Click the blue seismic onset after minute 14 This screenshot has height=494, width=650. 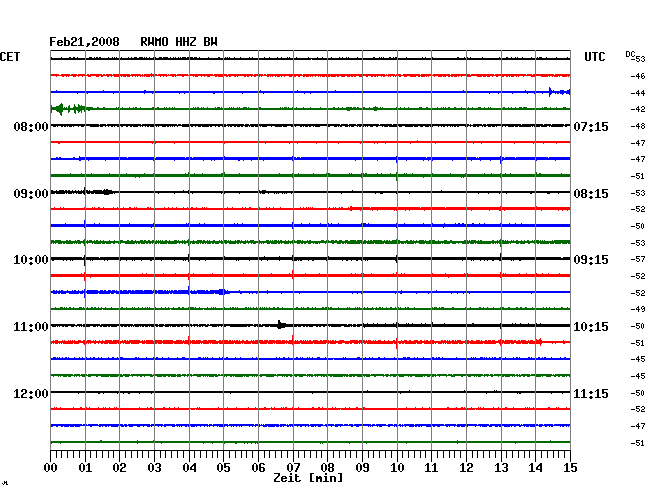(x=560, y=92)
